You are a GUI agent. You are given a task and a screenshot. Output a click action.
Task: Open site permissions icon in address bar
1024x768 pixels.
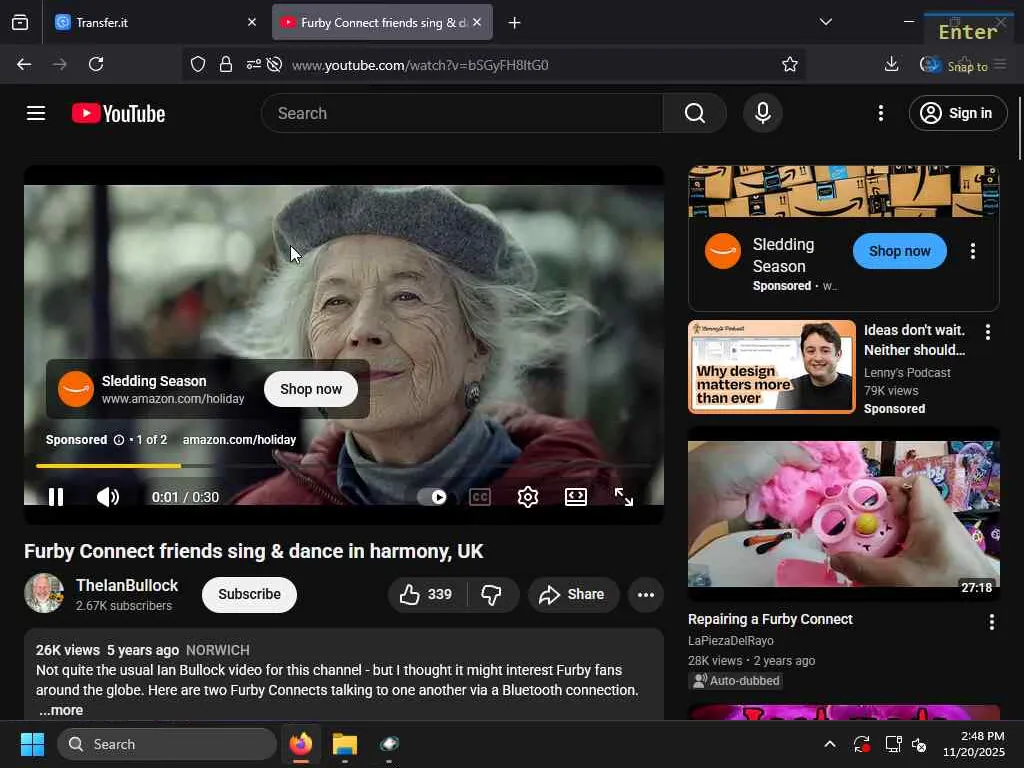(253, 64)
